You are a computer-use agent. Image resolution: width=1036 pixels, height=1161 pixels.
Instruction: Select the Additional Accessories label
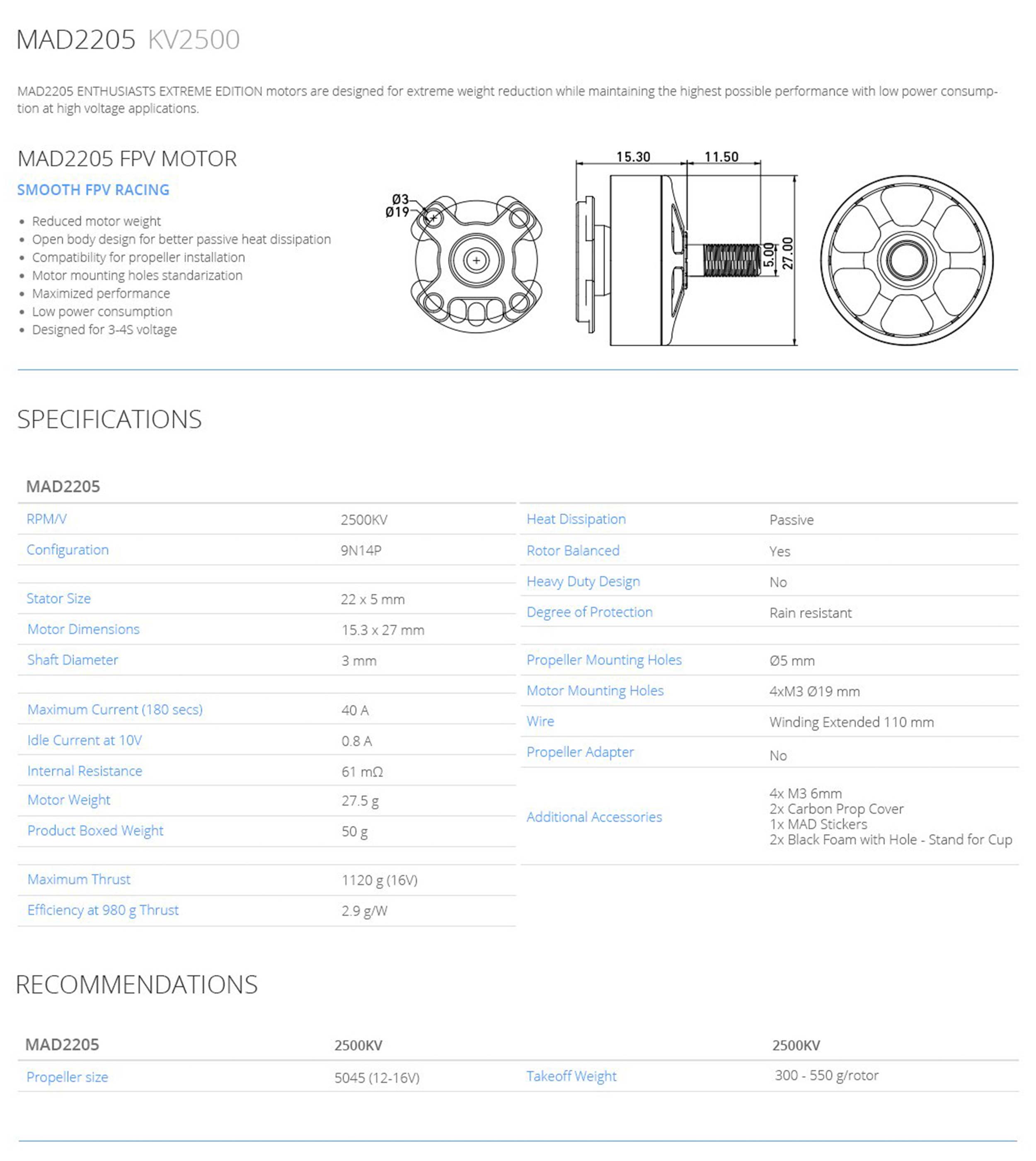(594, 817)
